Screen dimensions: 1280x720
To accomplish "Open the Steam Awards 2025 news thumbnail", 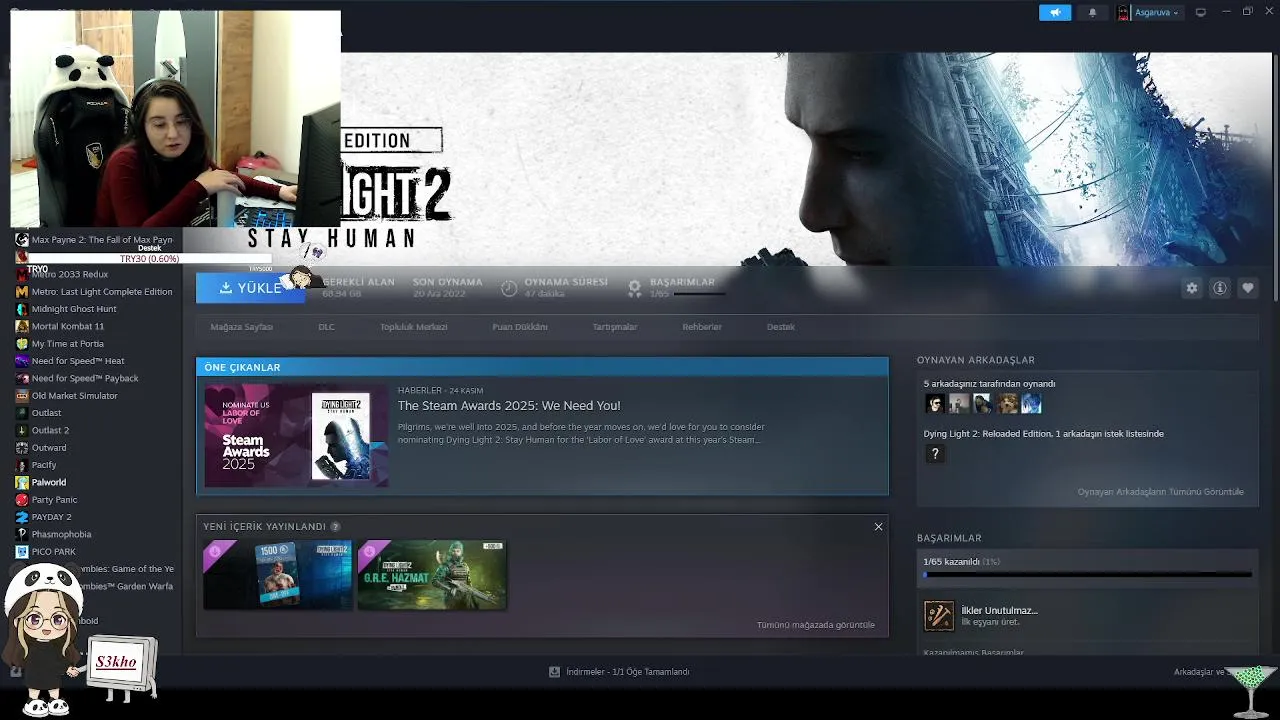I will coord(296,437).
